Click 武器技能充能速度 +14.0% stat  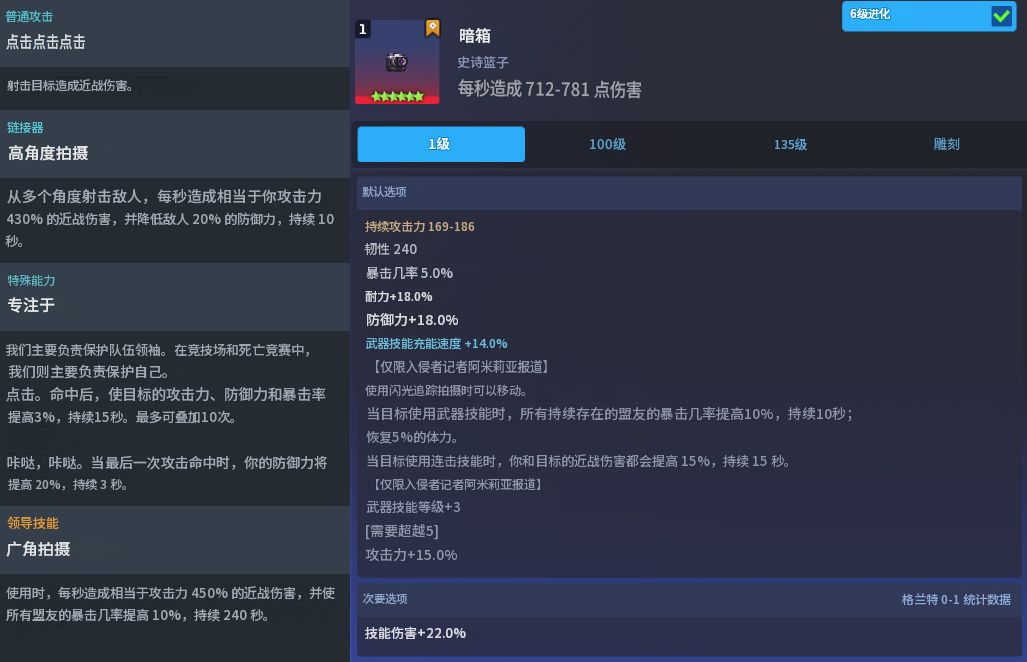click(436, 343)
